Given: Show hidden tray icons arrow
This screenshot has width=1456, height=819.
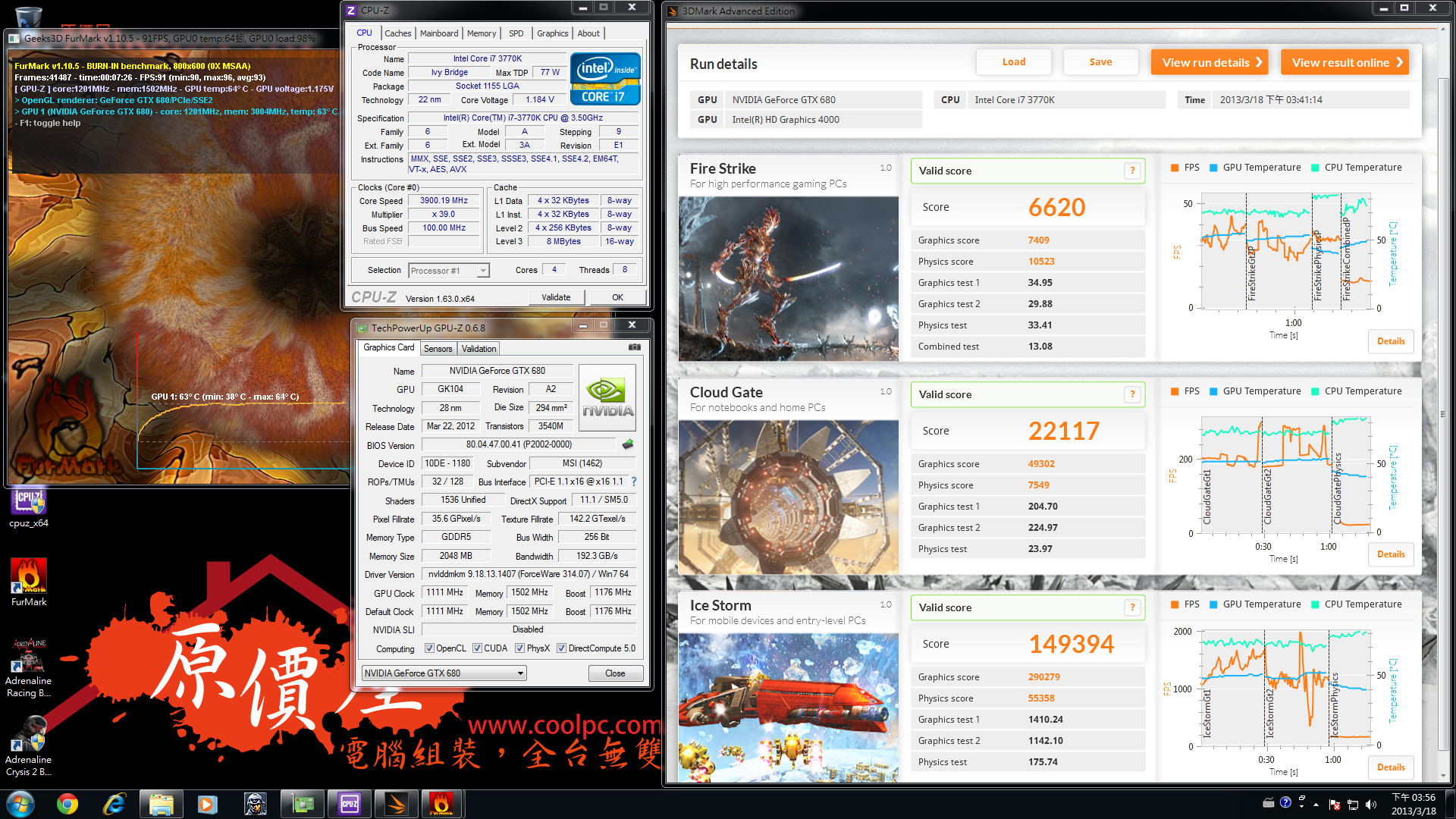Looking at the screenshot, I should [1316, 805].
